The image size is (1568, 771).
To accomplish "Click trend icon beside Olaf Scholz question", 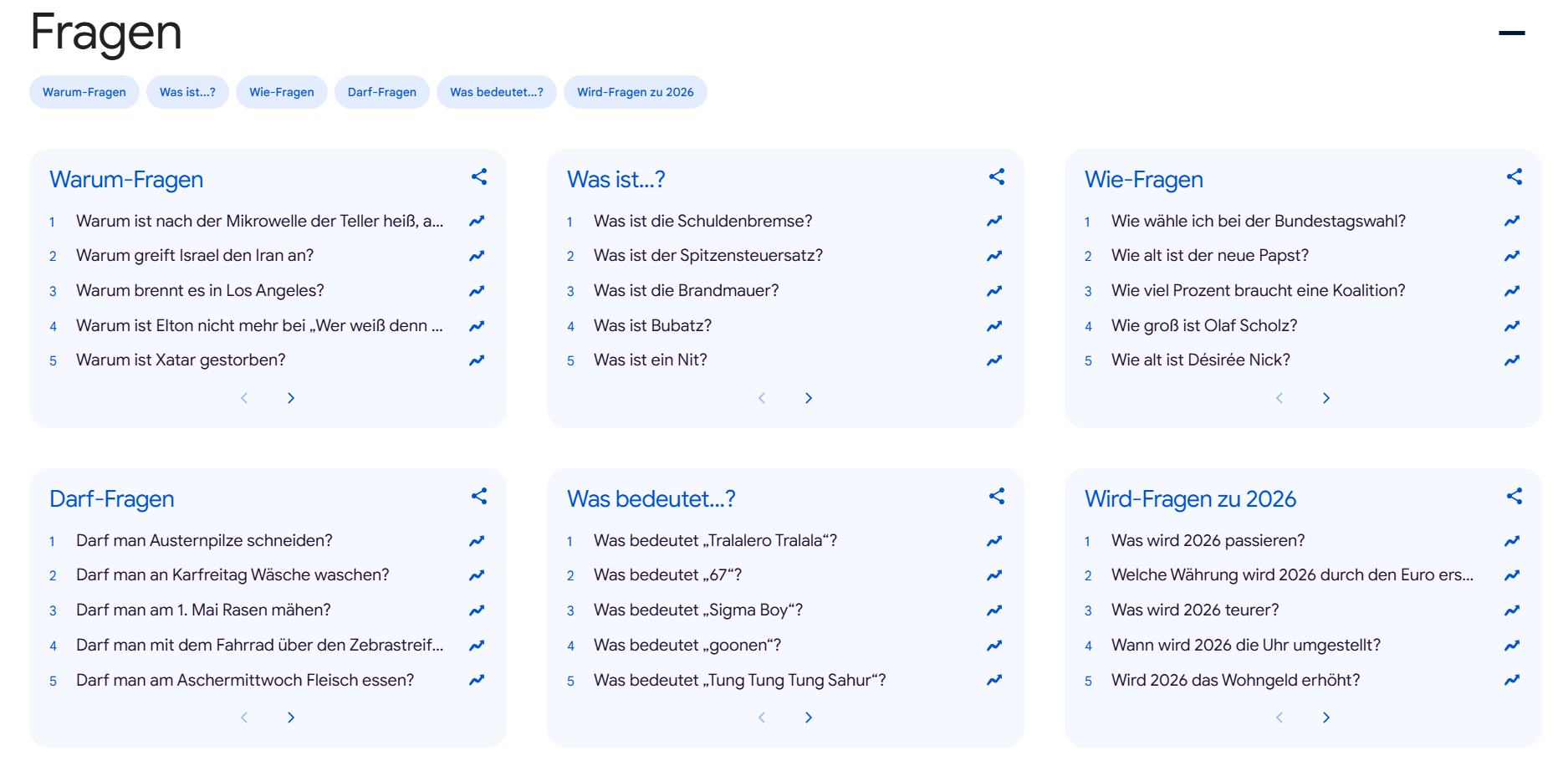I will coord(1511,326).
